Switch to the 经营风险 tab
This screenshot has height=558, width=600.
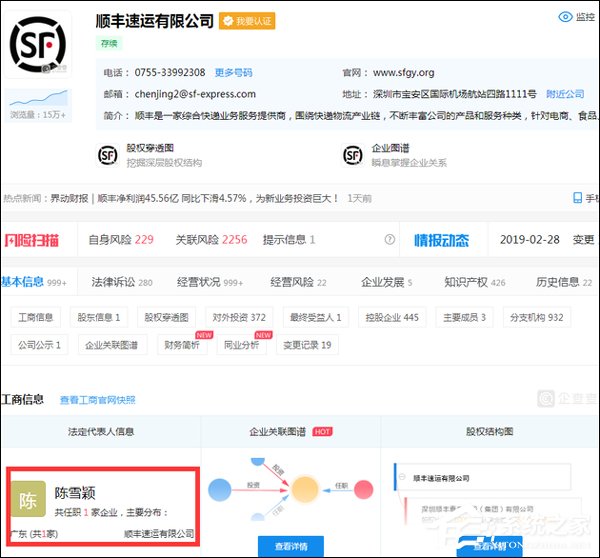[x=298, y=282]
